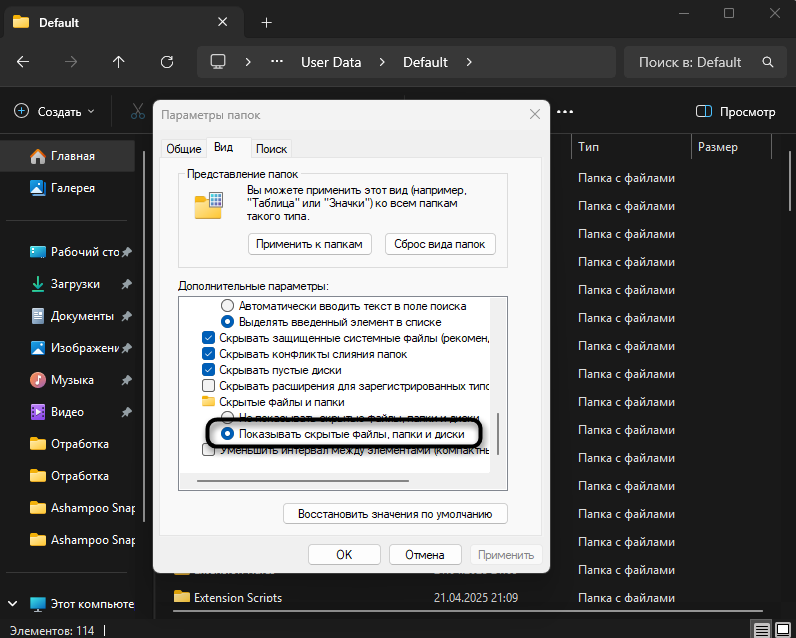Click the Back navigation arrow
Viewport: 796px width, 638px height.
click(x=23, y=62)
